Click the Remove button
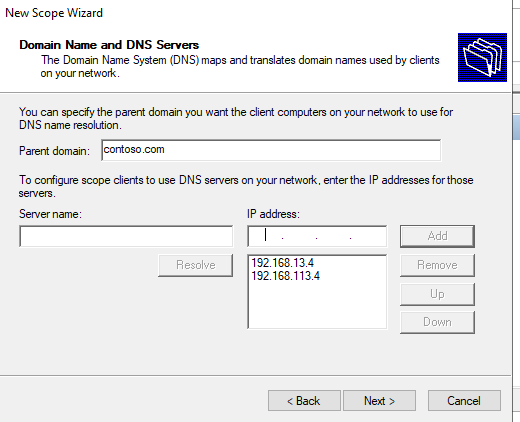 [437, 265]
